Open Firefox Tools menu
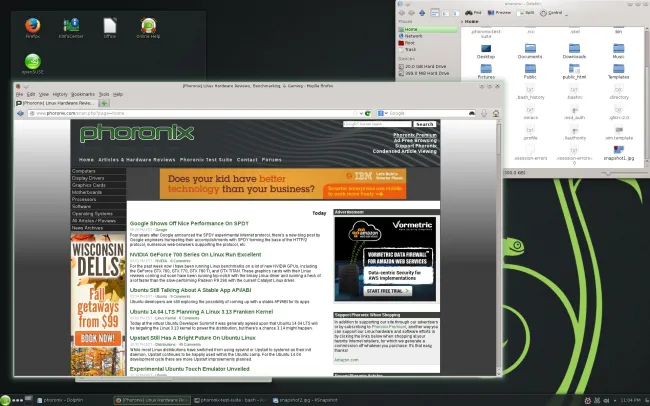Image resolution: width=650 pixels, height=406 pixels. pos(104,95)
